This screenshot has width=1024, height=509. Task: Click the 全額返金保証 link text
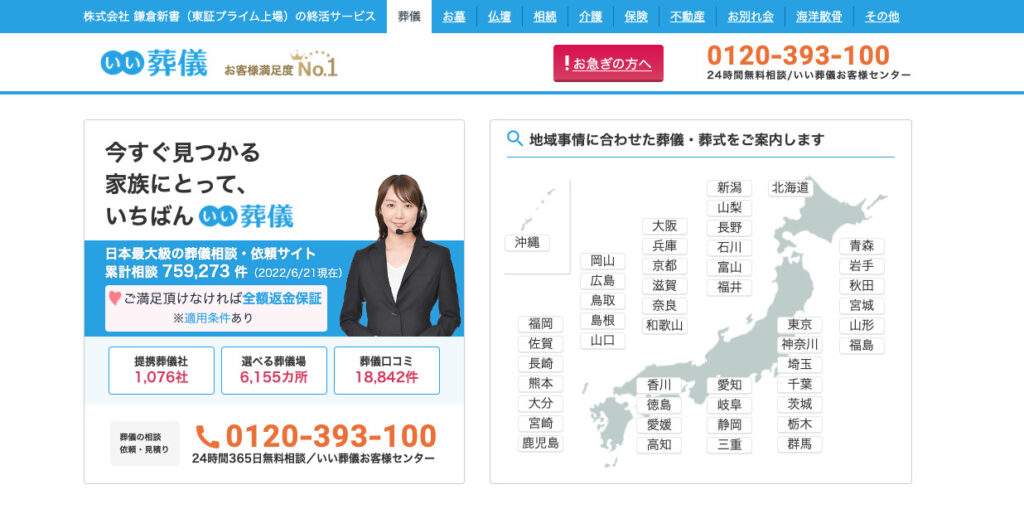pyautogui.click(x=281, y=298)
